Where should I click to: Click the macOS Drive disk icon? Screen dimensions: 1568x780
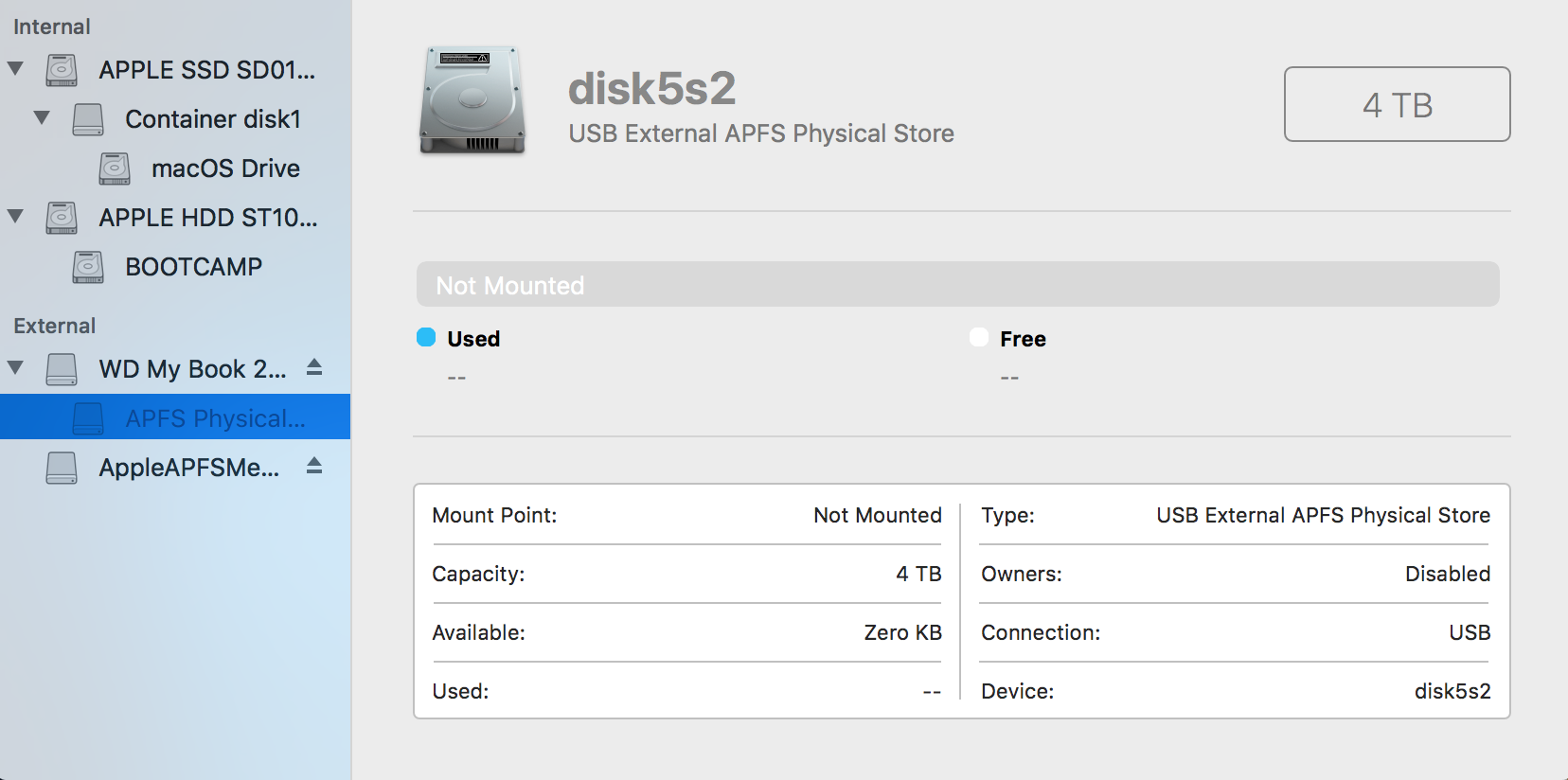coord(115,168)
